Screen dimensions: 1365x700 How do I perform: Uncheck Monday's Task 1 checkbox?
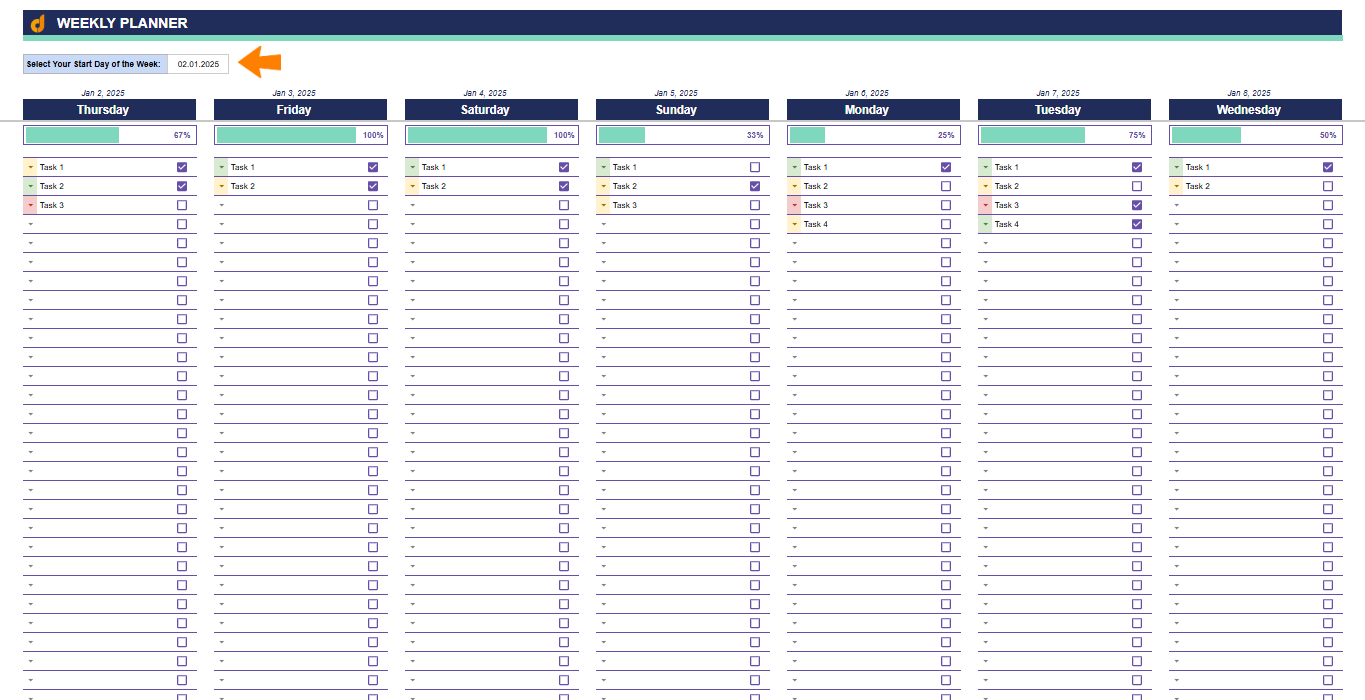(x=946, y=167)
